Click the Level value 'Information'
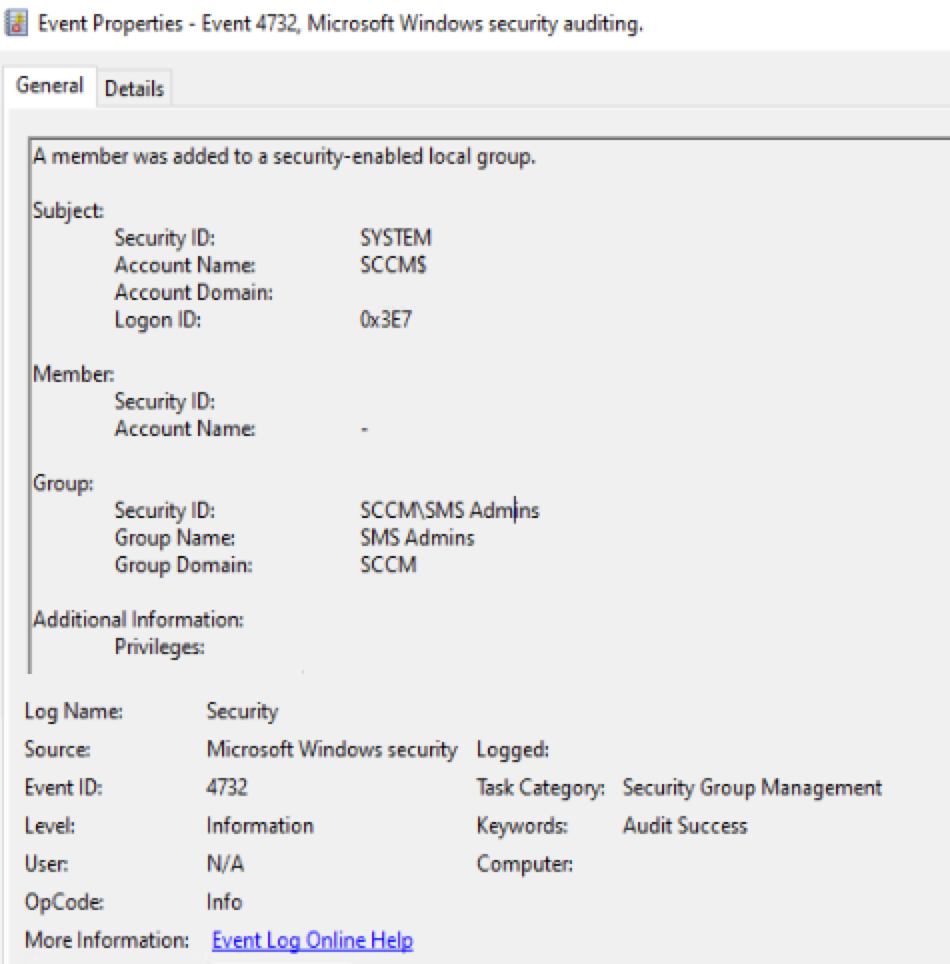 click(x=260, y=826)
